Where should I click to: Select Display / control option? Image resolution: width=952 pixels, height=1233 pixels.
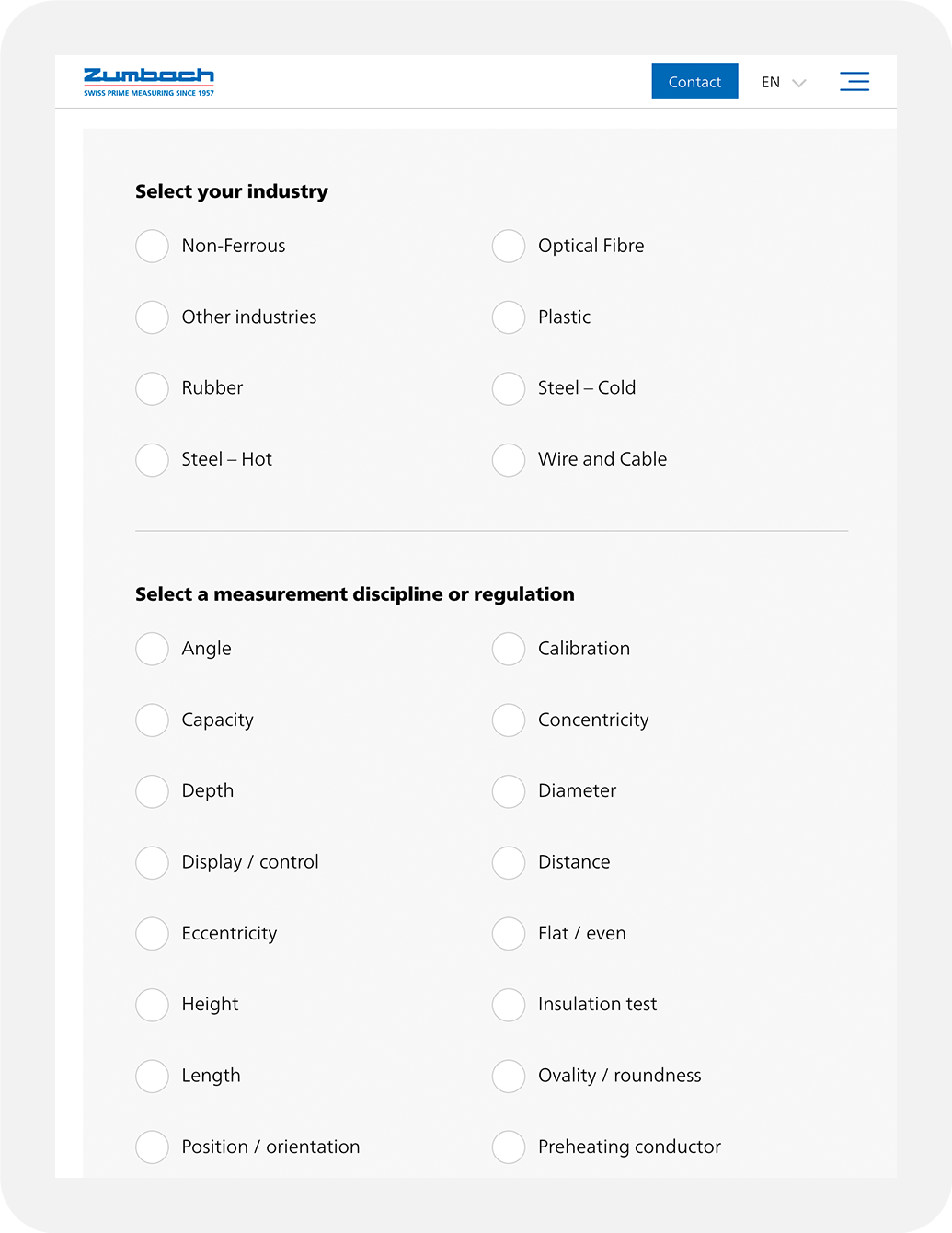coord(153,863)
